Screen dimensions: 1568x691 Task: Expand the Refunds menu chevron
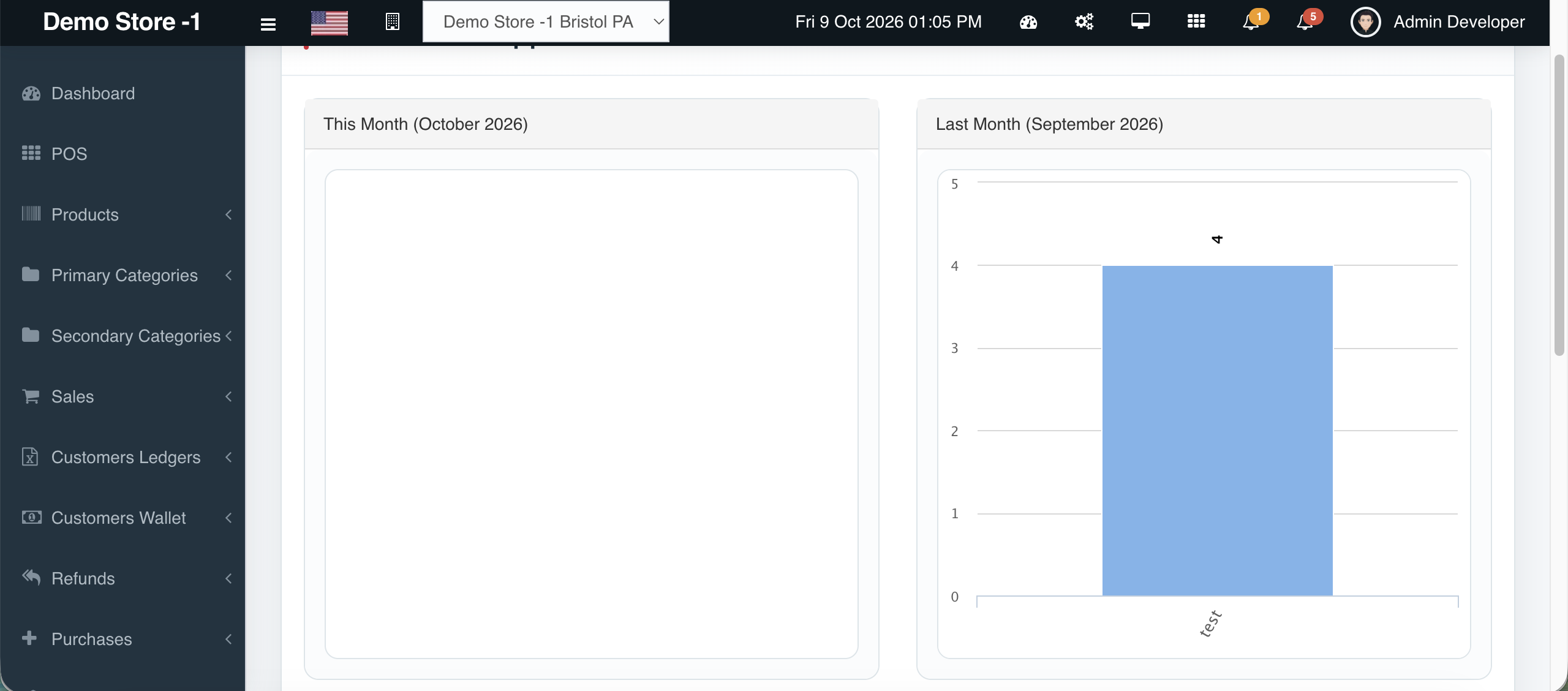pos(228,578)
